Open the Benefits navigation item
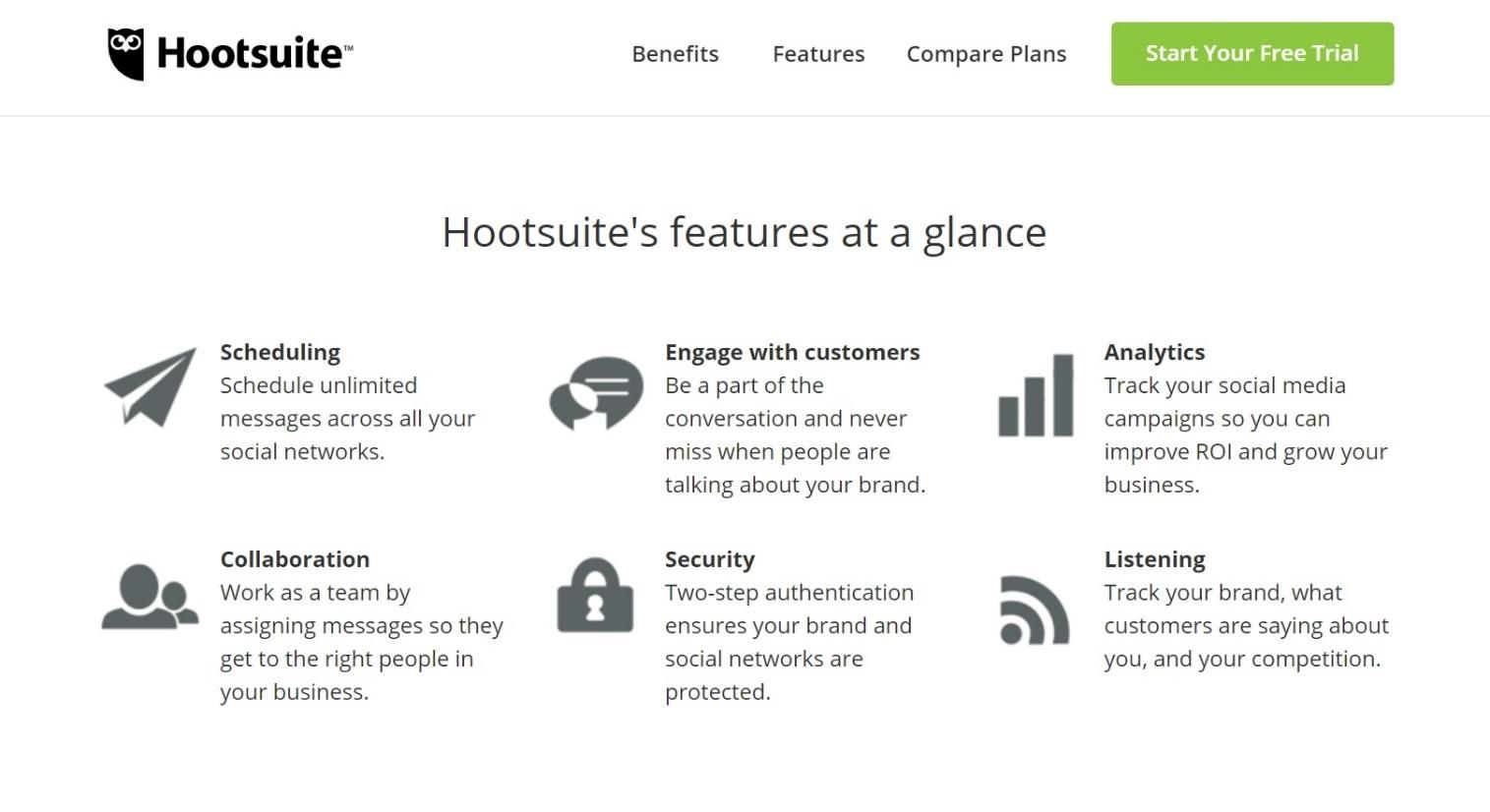The height and width of the screenshot is (812, 1490). pyautogui.click(x=675, y=54)
